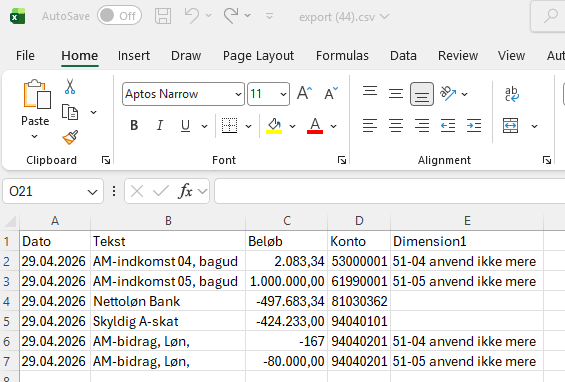Click the Borders icon
The height and width of the screenshot is (382, 565).
click(229, 125)
